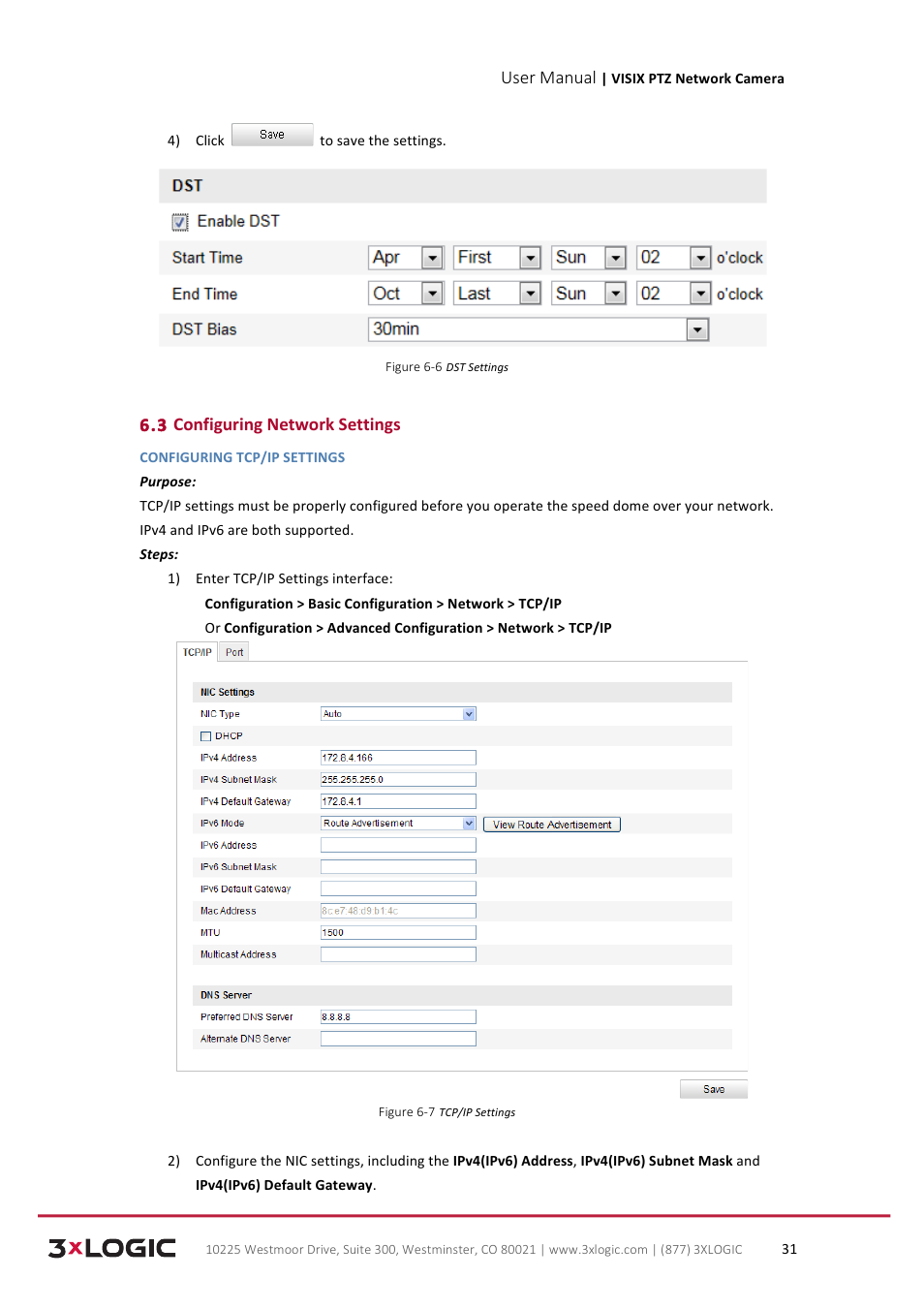Viewport: 924px width, 1309px height.
Task: Click the Alternate DNS Server field
Action: [398, 1039]
